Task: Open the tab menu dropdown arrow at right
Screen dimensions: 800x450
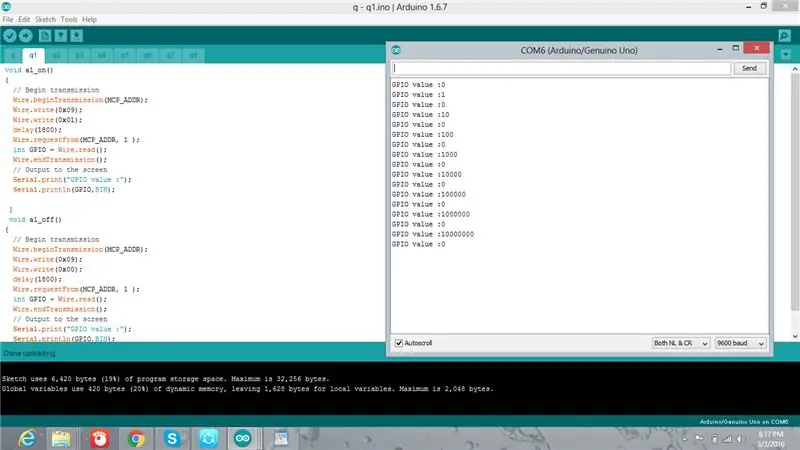Action: [x=786, y=54]
